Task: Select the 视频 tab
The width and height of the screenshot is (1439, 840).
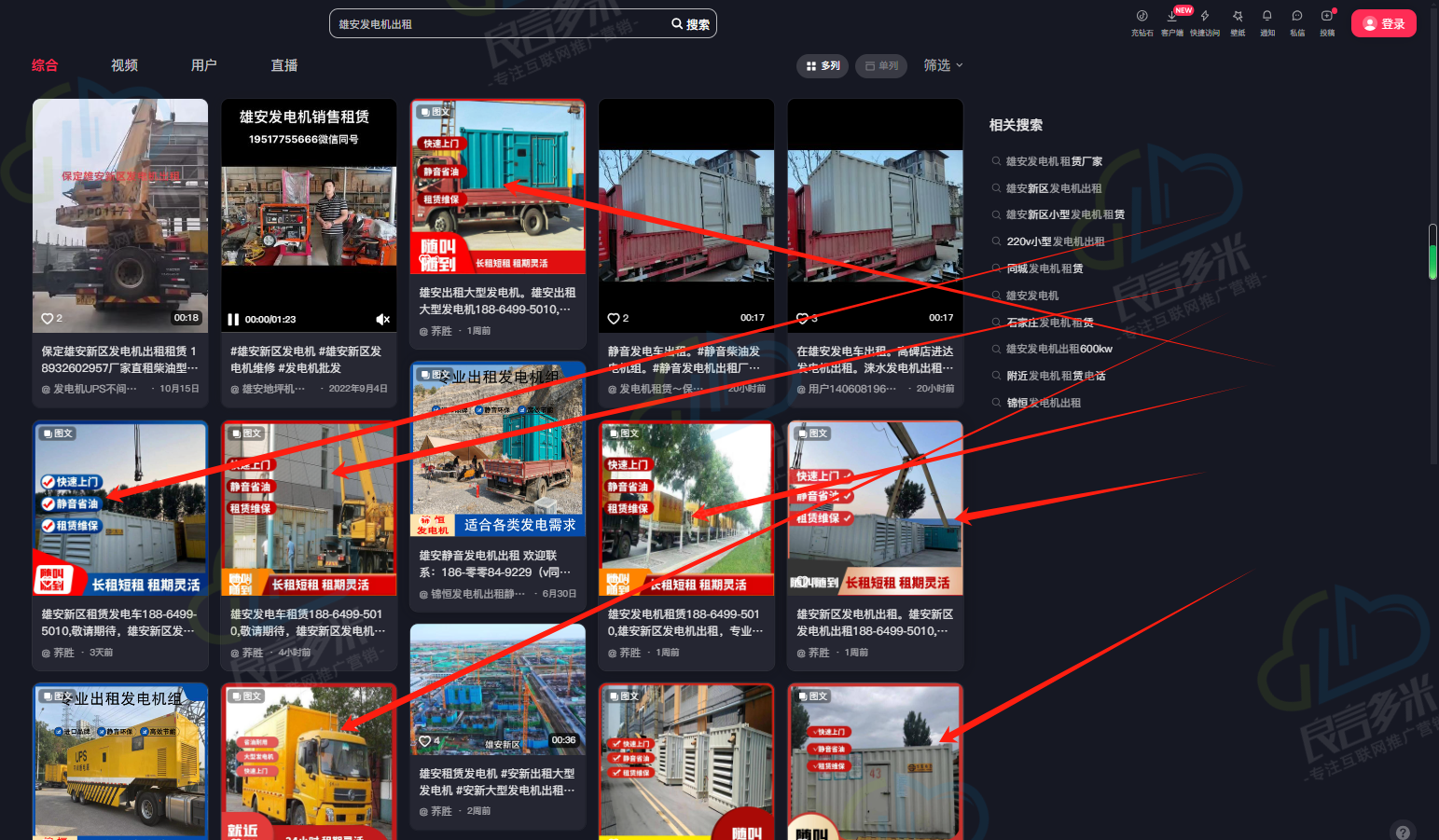Action: [x=124, y=65]
